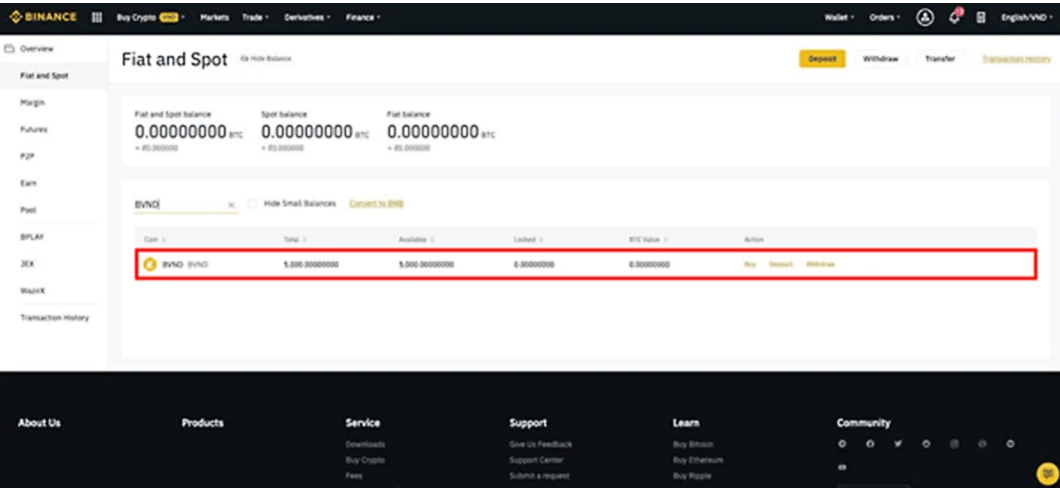
Task: Open the Wallet dropdown in header
Action: click(x=839, y=18)
